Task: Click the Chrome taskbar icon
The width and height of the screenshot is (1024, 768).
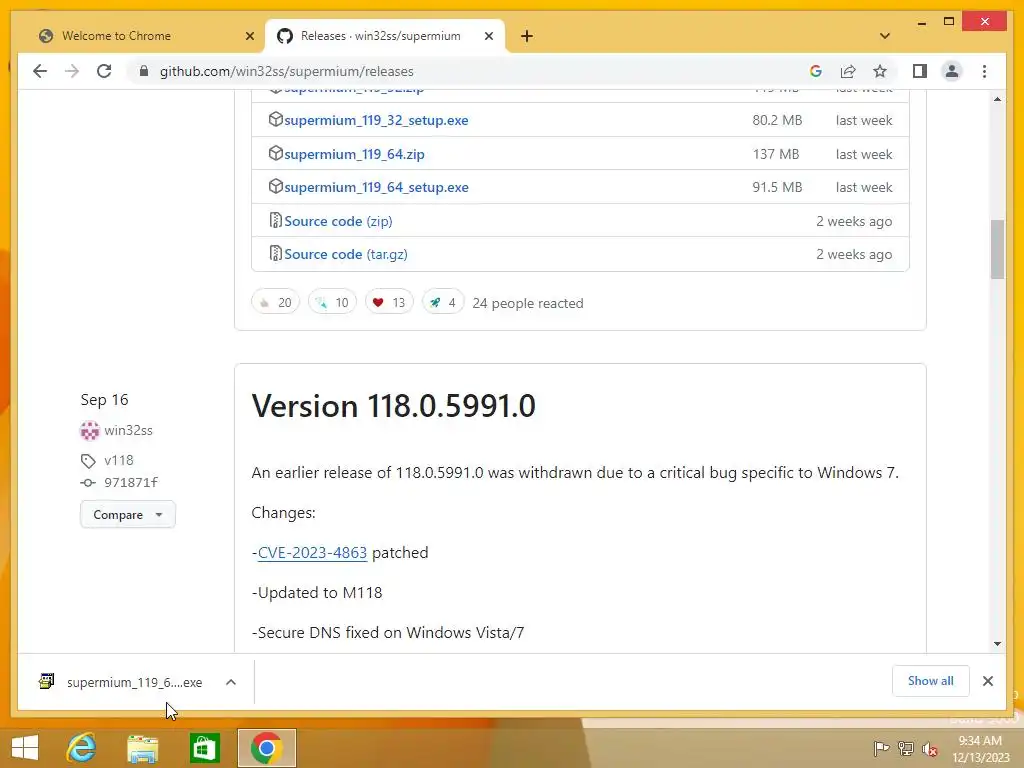Action: pyautogui.click(x=266, y=748)
